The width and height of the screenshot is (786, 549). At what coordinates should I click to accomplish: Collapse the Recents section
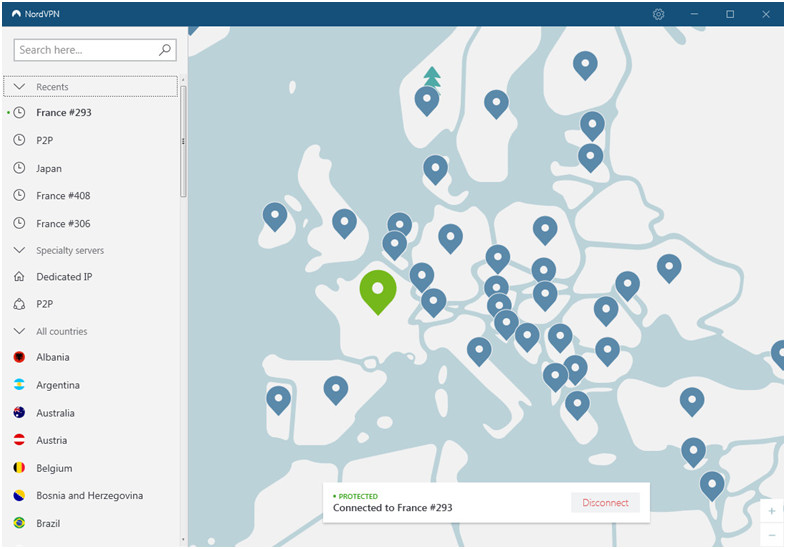19,87
